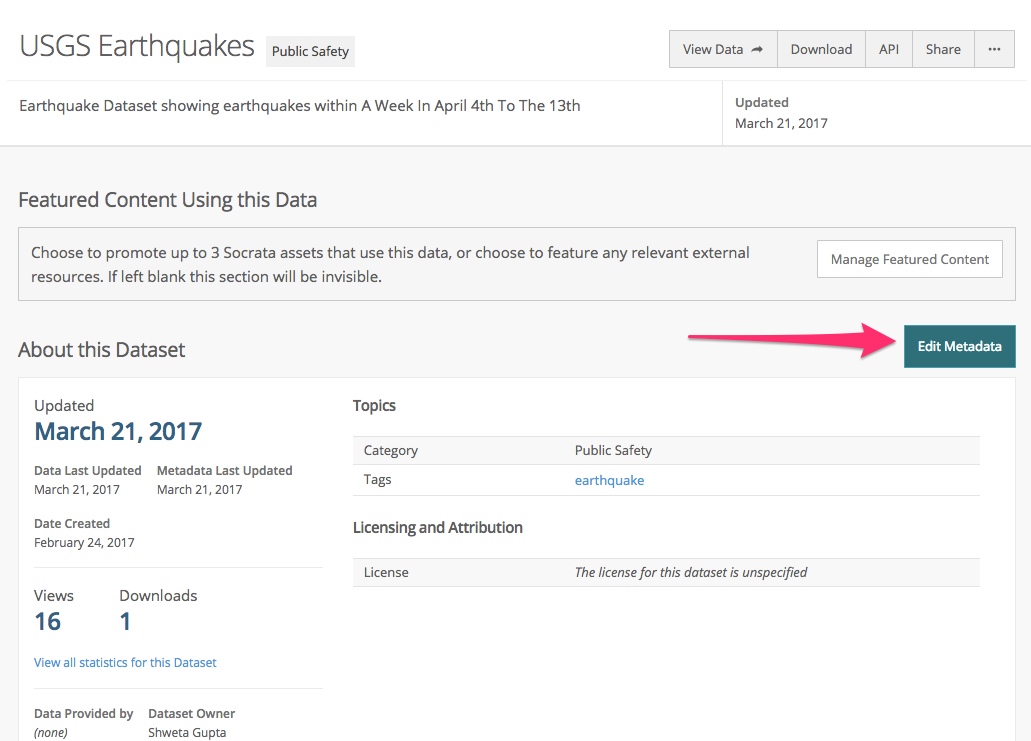Click the Tags row label
This screenshot has height=741, width=1031.
coord(377,480)
